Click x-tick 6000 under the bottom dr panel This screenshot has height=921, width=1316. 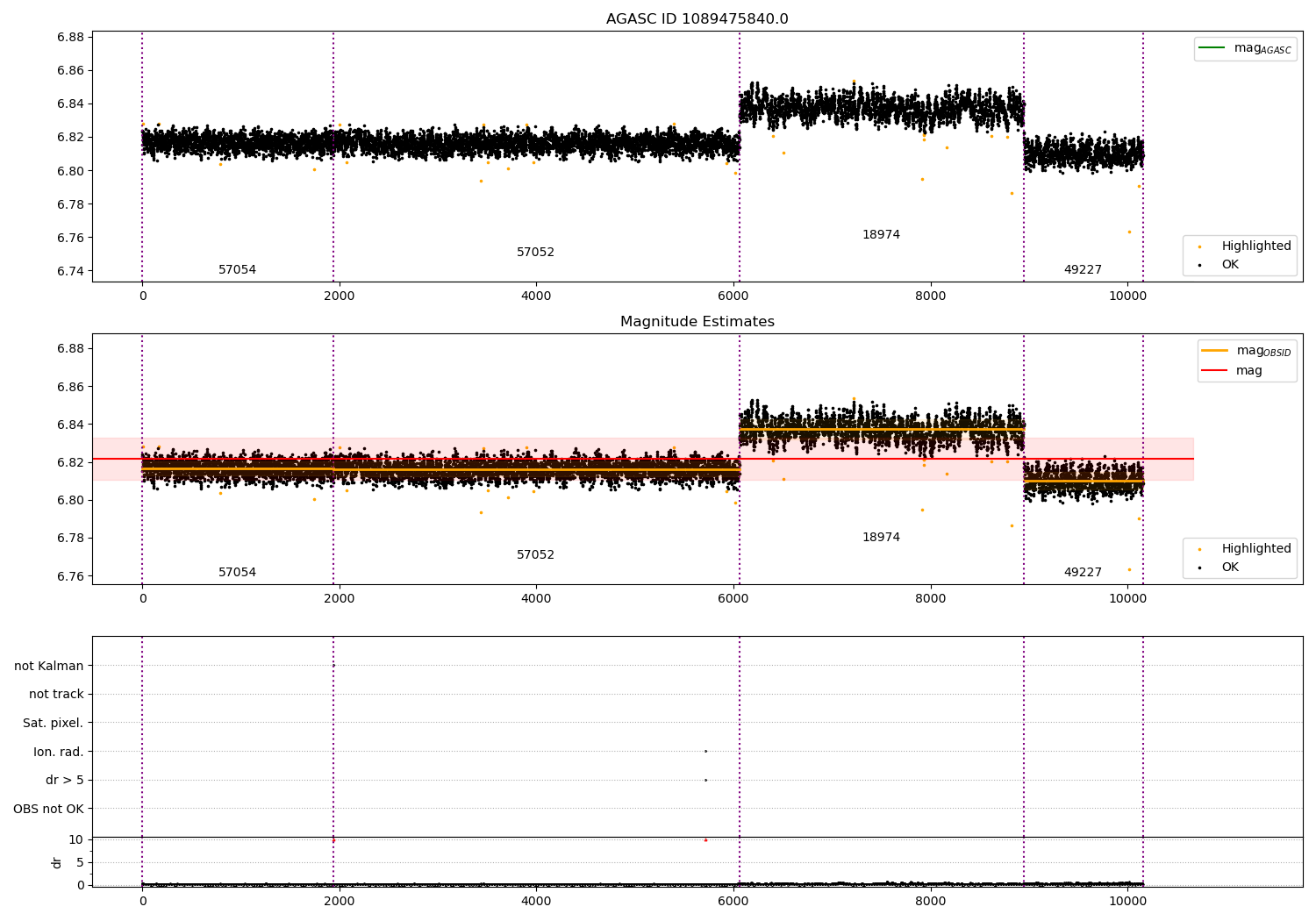pyautogui.click(x=733, y=900)
